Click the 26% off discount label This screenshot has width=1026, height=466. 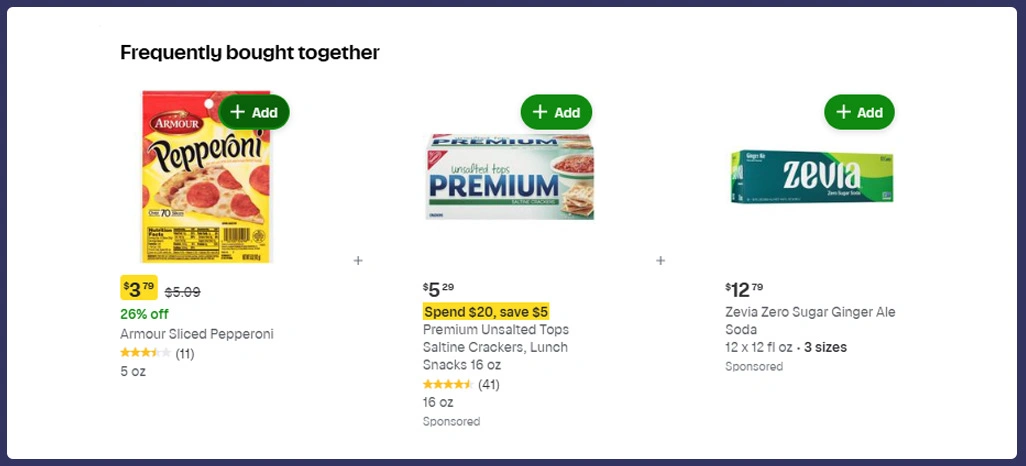pos(145,314)
